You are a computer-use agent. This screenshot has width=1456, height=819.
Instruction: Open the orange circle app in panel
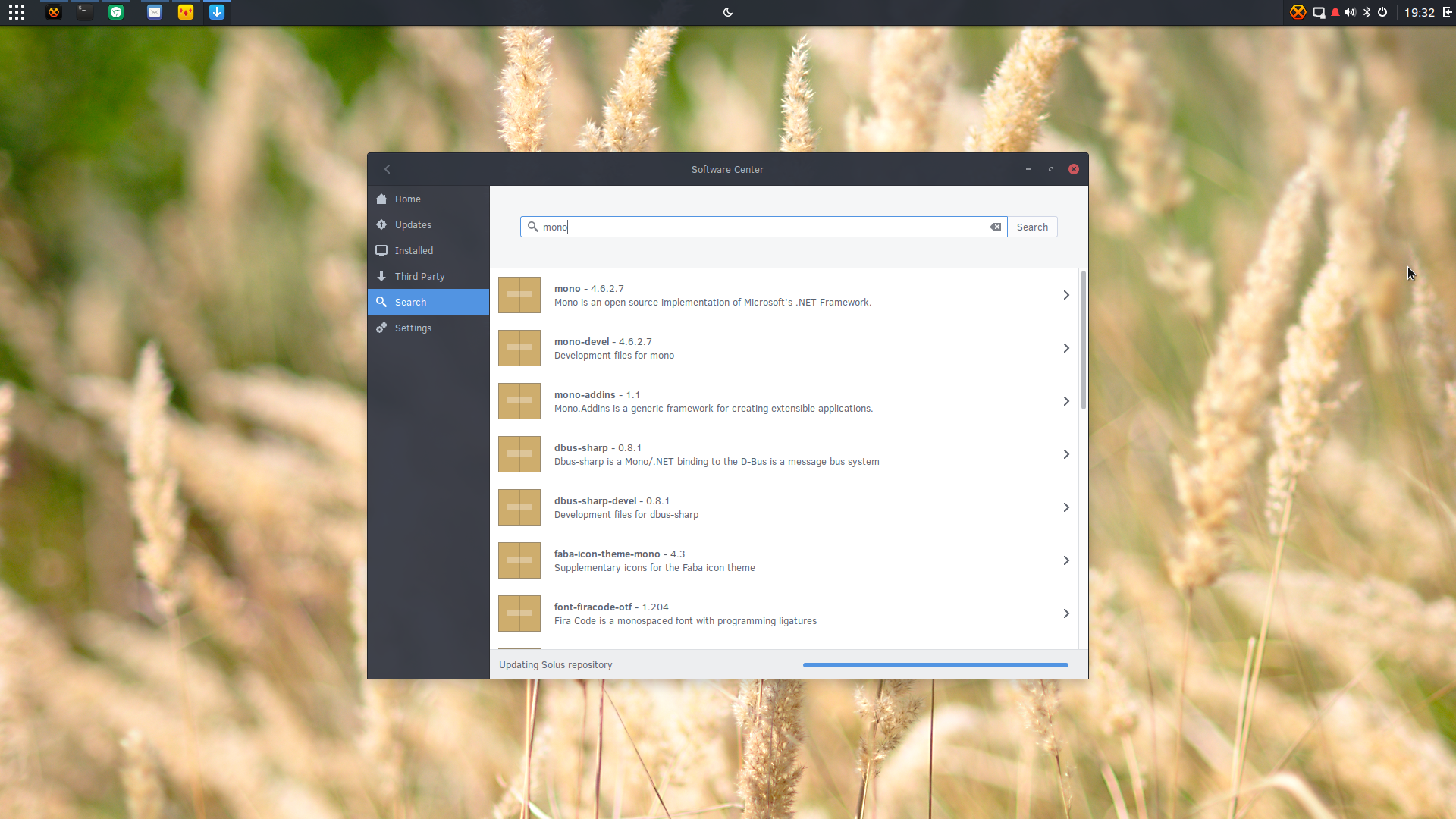[54, 12]
